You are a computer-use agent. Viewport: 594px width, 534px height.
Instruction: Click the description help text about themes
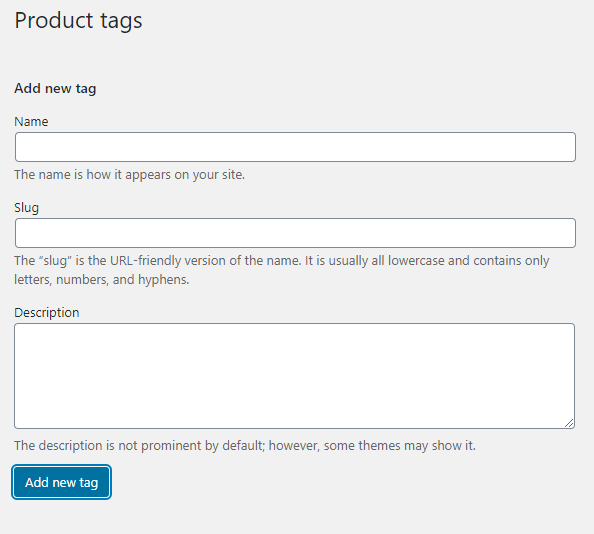coord(245,445)
